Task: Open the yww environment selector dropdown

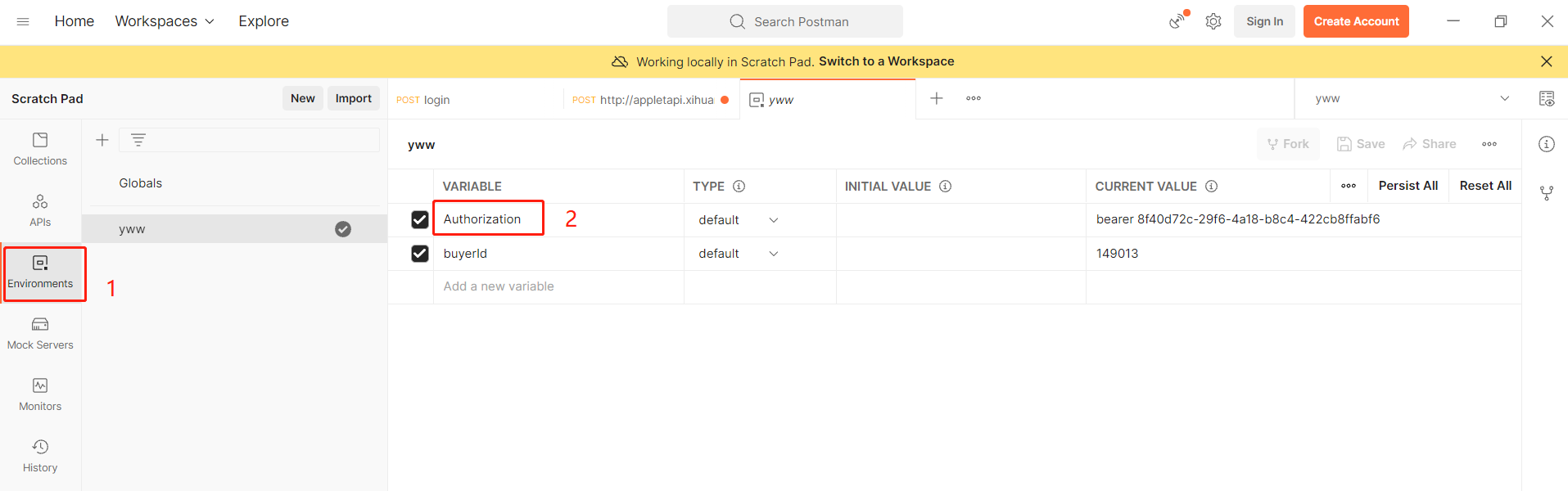Action: (1412, 98)
